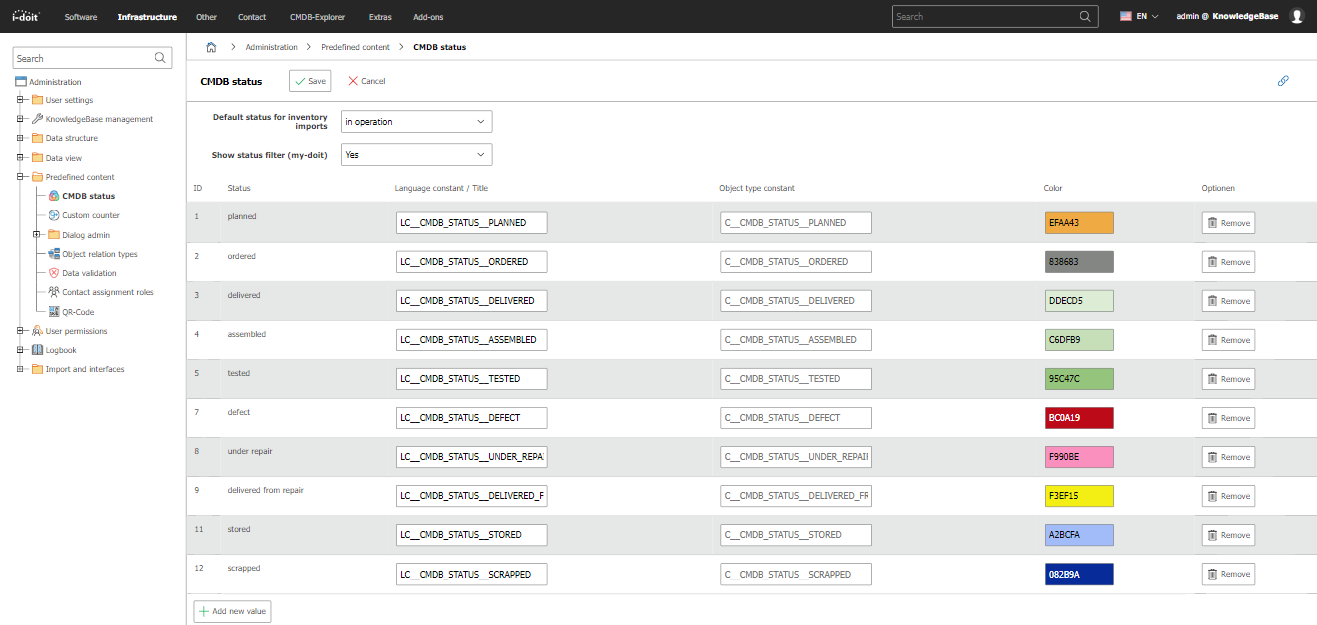This screenshot has width=1317, height=625.
Task: Expand the KnowledgeBase management node
Action: [20, 119]
